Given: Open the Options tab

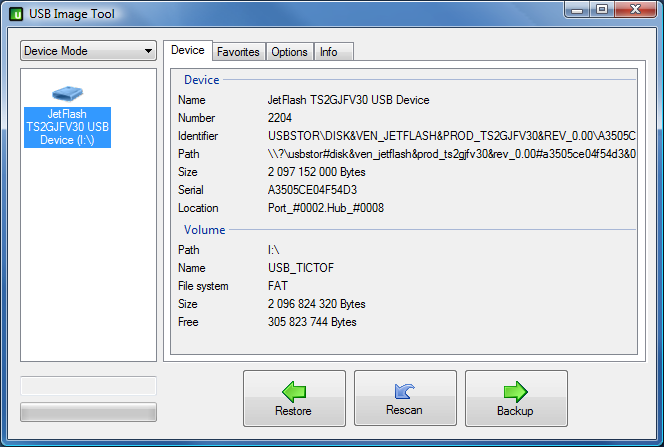Looking at the screenshot, I should click(x=290, y=52).
